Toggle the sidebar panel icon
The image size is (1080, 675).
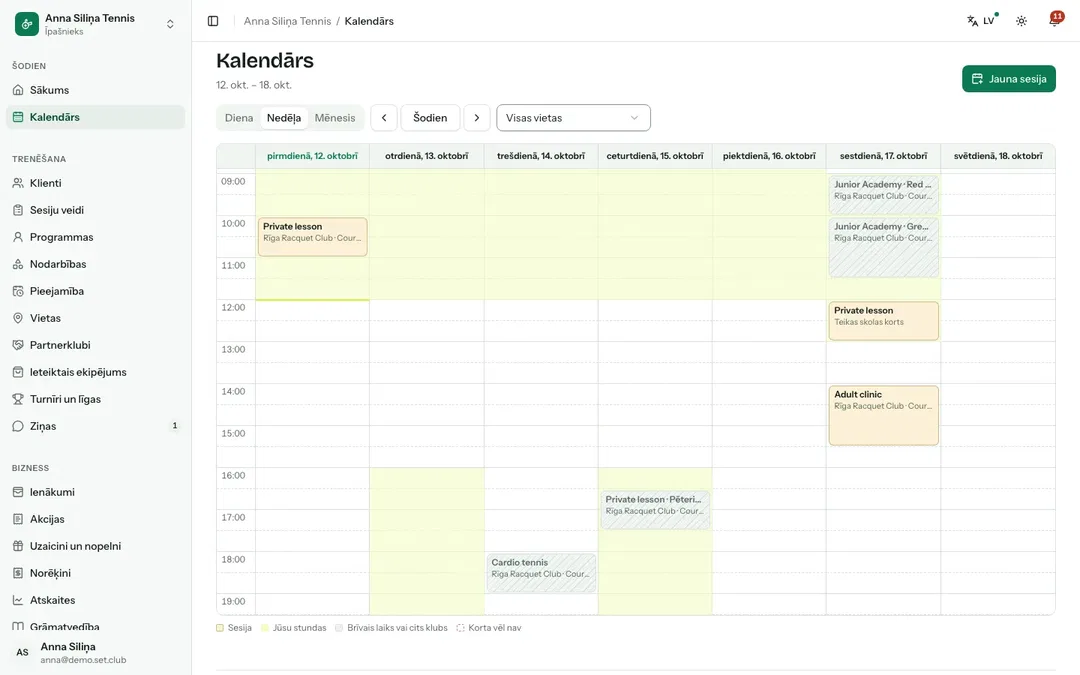pos(213,21)
